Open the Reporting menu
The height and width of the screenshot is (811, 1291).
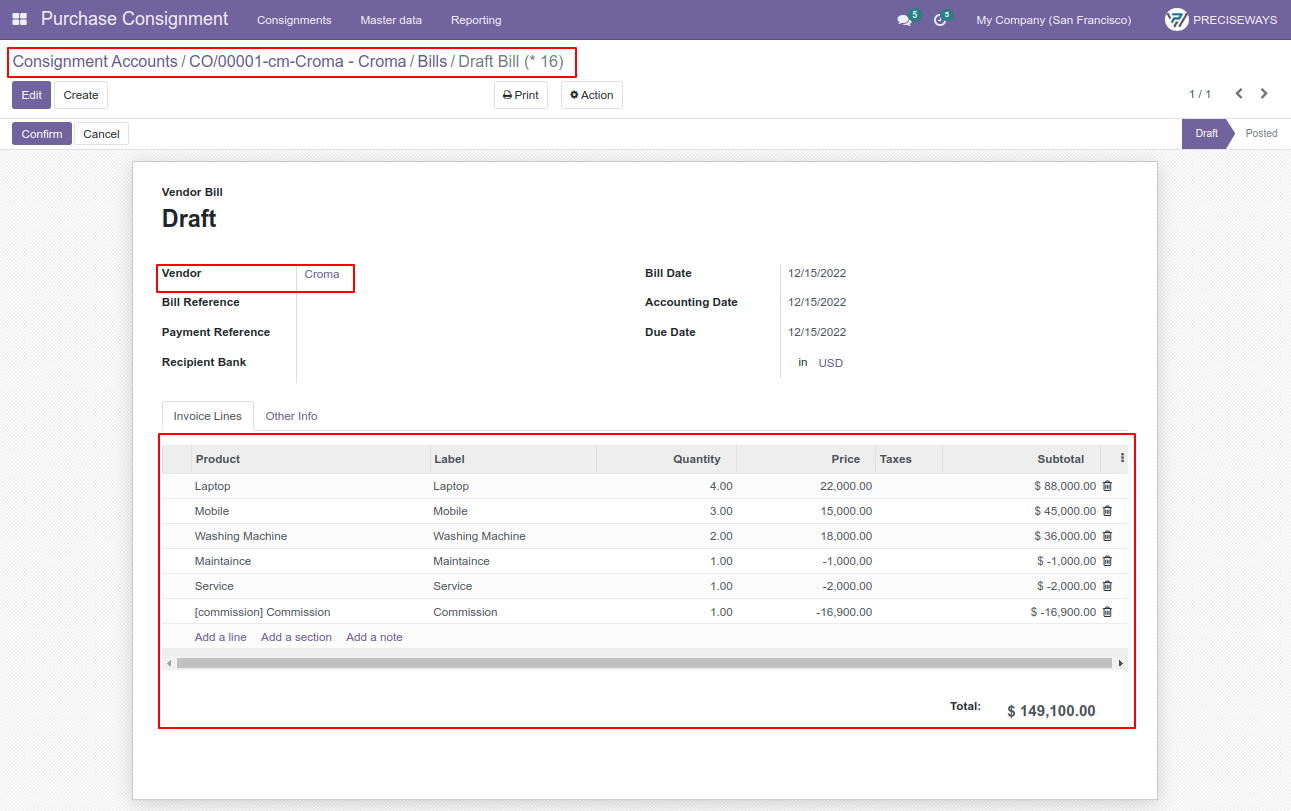[x=476, y=20]
